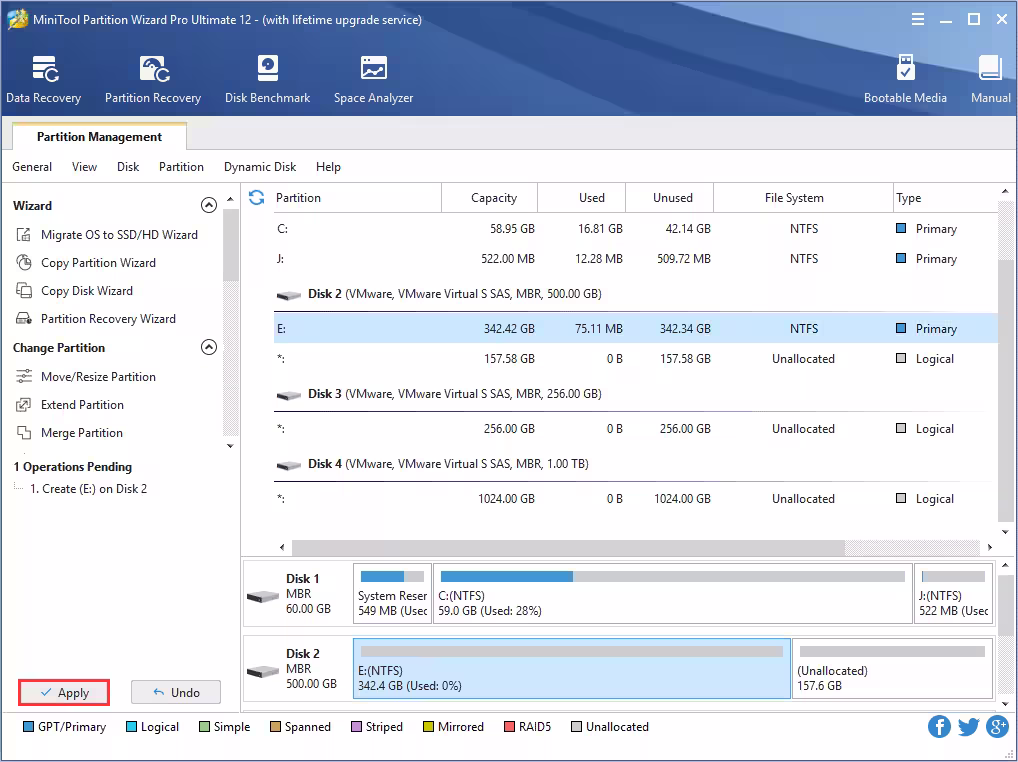This screenshot has width=1018, height=762.
Task: Open the Twitter share icon
Action: click(968, 726)
